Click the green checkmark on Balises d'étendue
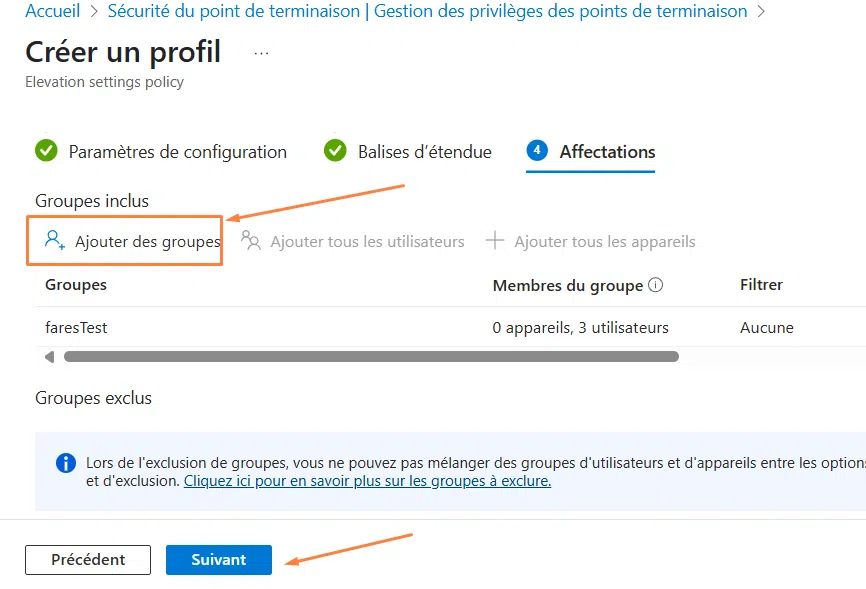 click(335, 151)
